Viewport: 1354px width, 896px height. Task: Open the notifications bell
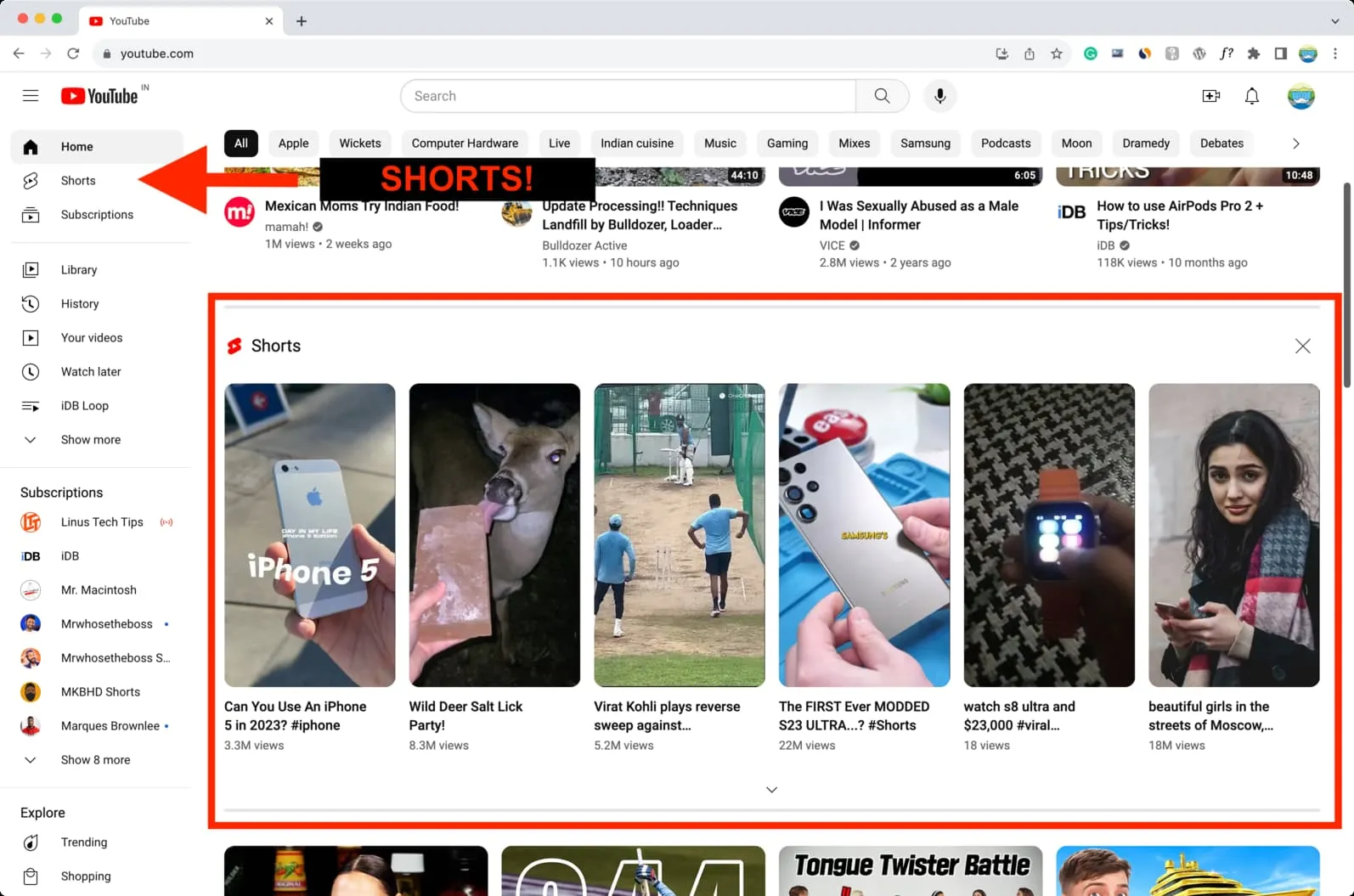point(1252,96)
